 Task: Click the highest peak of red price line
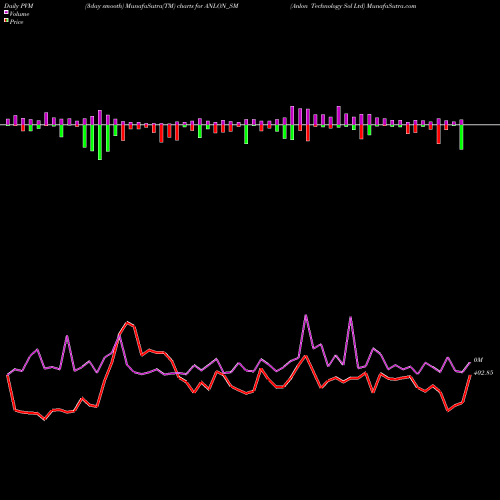pyautogui.click(x=127, y=322)
